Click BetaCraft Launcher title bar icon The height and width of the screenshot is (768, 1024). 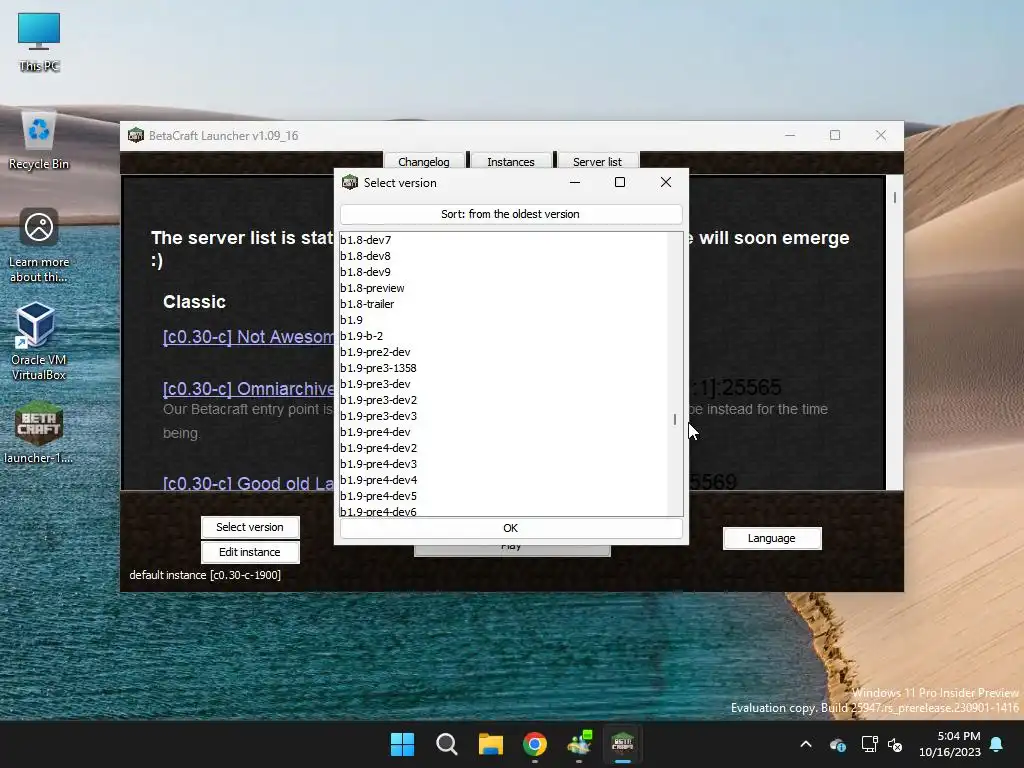click(x=136, y=135)
